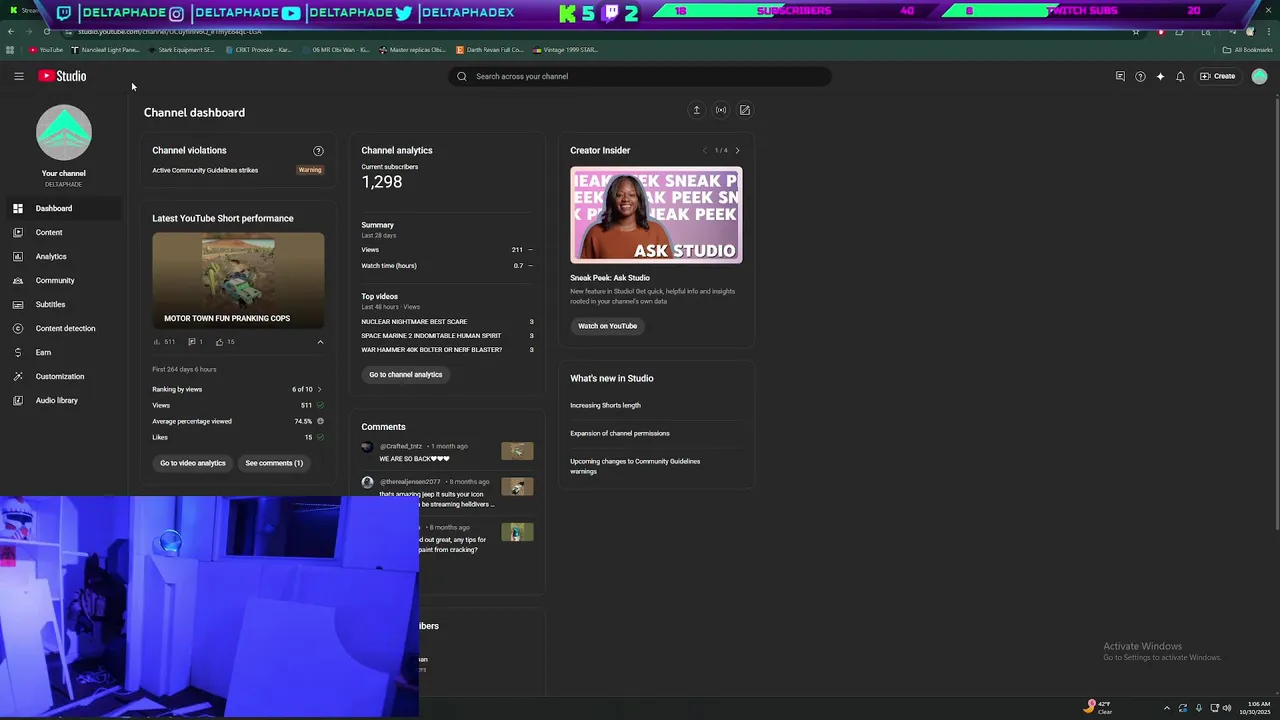Image resolution: width=1280 pixels, height=720 pixels.
Task: Open the Help question mark in Studio header
Action: 1140,76
